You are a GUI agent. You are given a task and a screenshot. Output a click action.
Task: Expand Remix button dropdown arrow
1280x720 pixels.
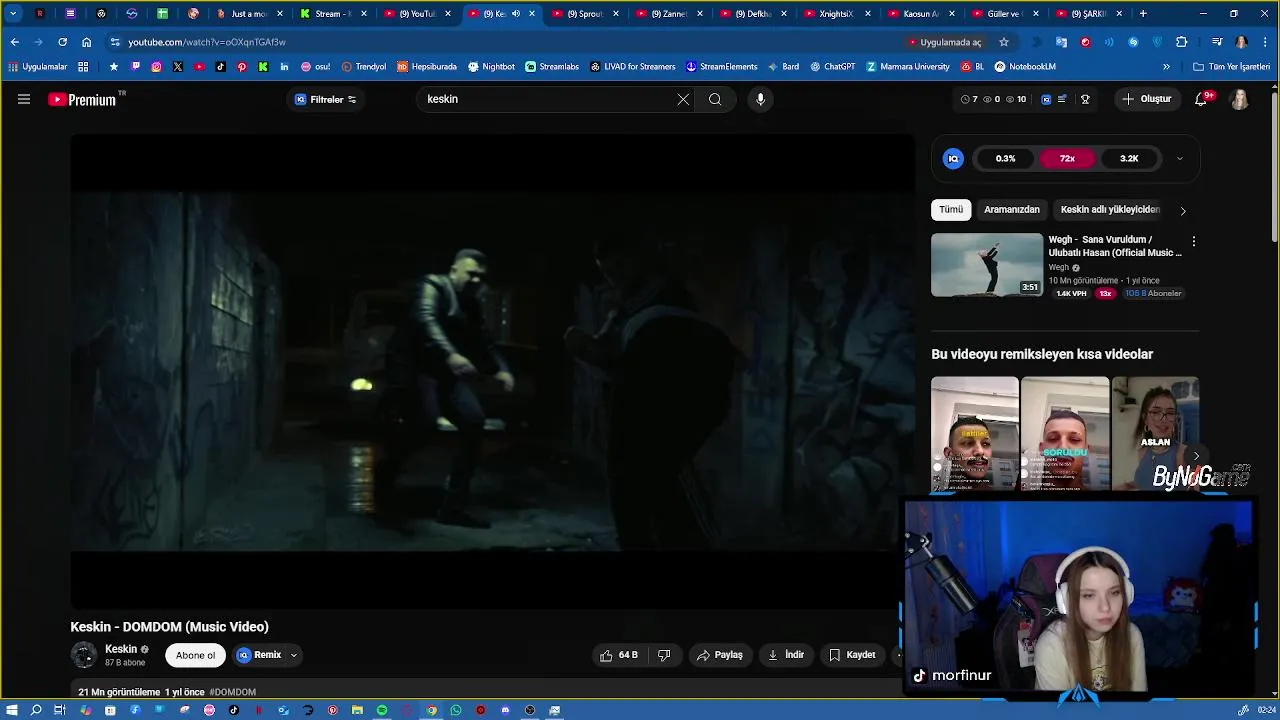[294, 655]
